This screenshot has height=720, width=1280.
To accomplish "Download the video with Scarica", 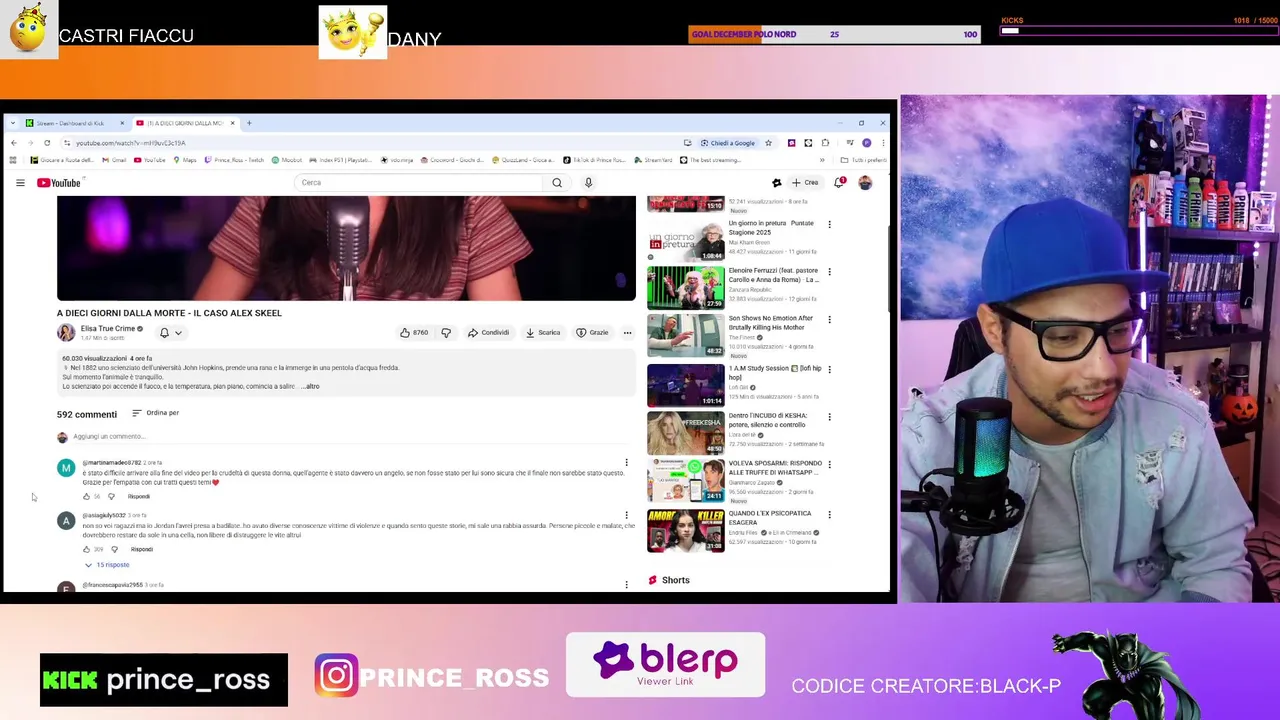I will pyautogui.click(x=543, y=333).
